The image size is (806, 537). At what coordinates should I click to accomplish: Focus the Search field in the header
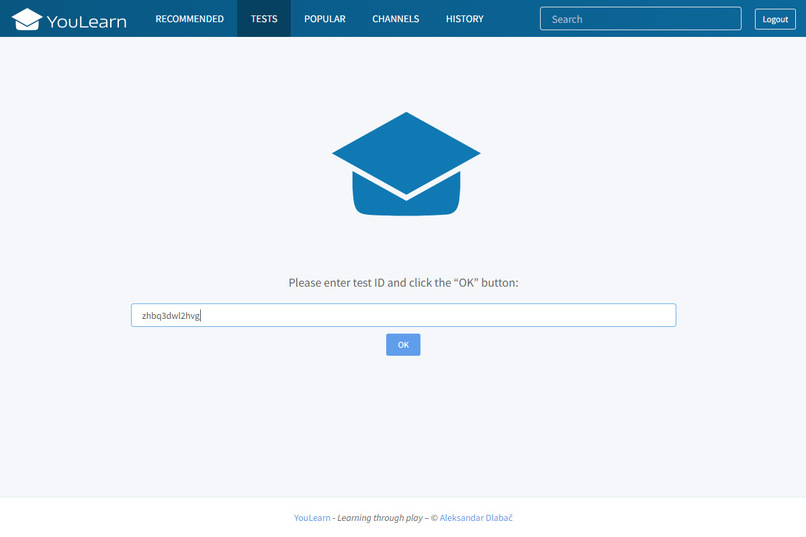(x=640, y=19)
